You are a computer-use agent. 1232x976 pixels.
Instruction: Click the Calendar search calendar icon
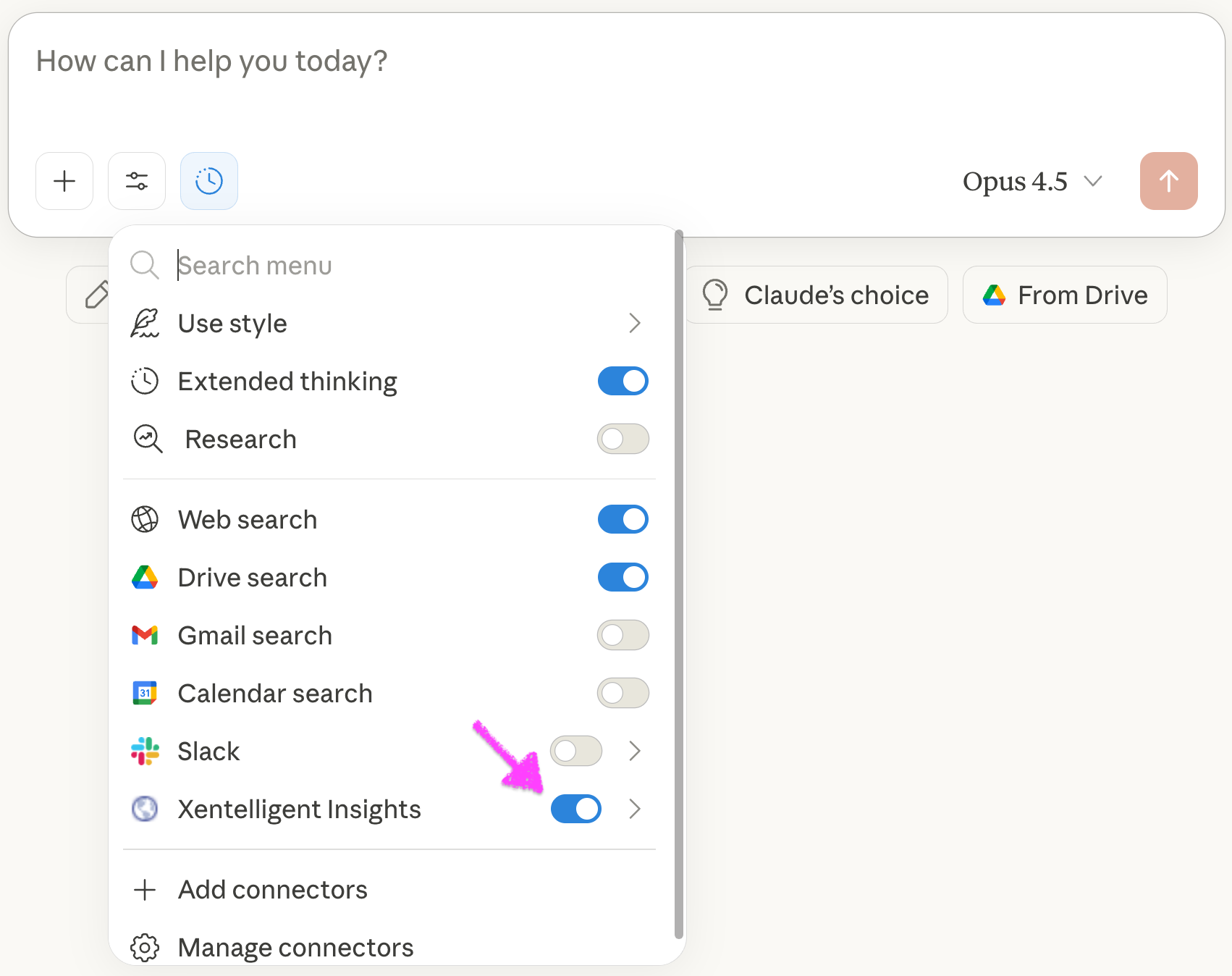coord(145,693)
